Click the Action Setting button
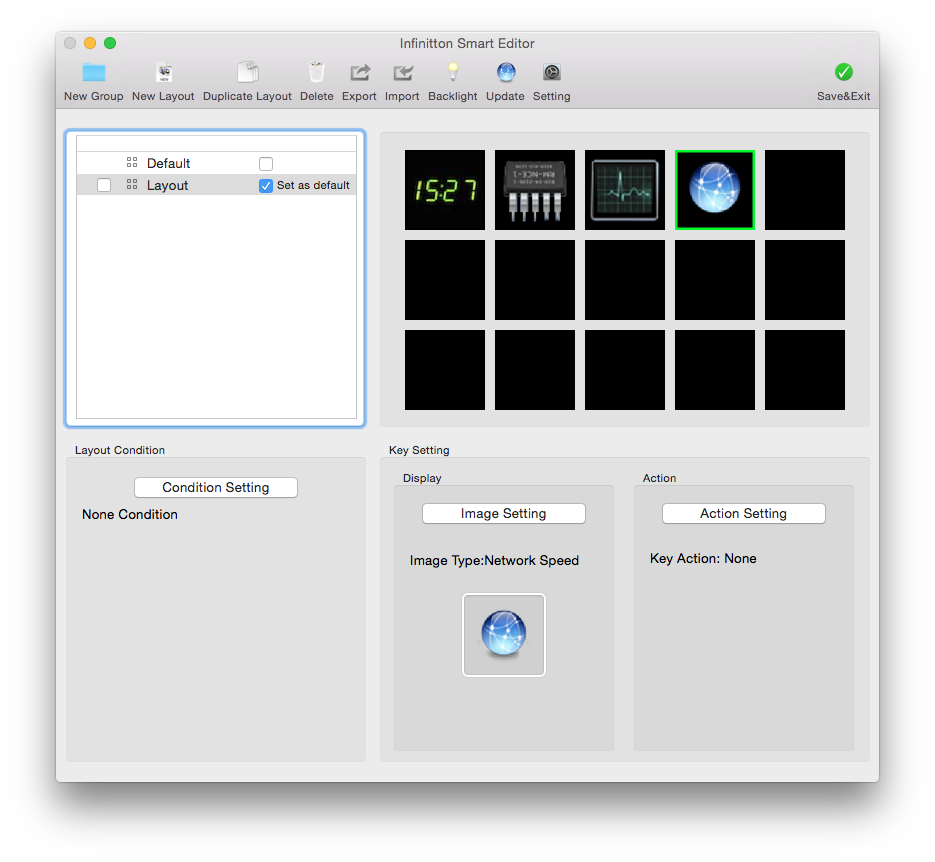The width and height of the screenshot is (935, 862). [x=743, y=514]
